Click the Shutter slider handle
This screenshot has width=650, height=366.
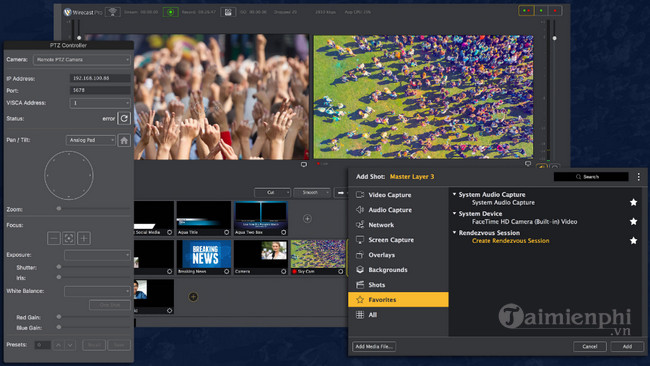pos(59,267)
